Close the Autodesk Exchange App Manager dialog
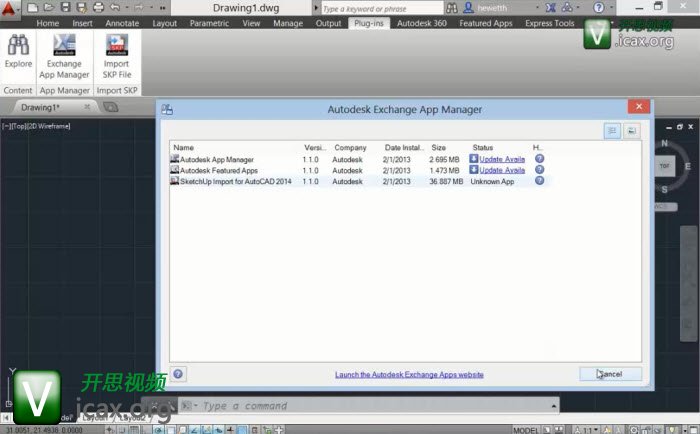The image size is (700, 434). pos(639,106)
